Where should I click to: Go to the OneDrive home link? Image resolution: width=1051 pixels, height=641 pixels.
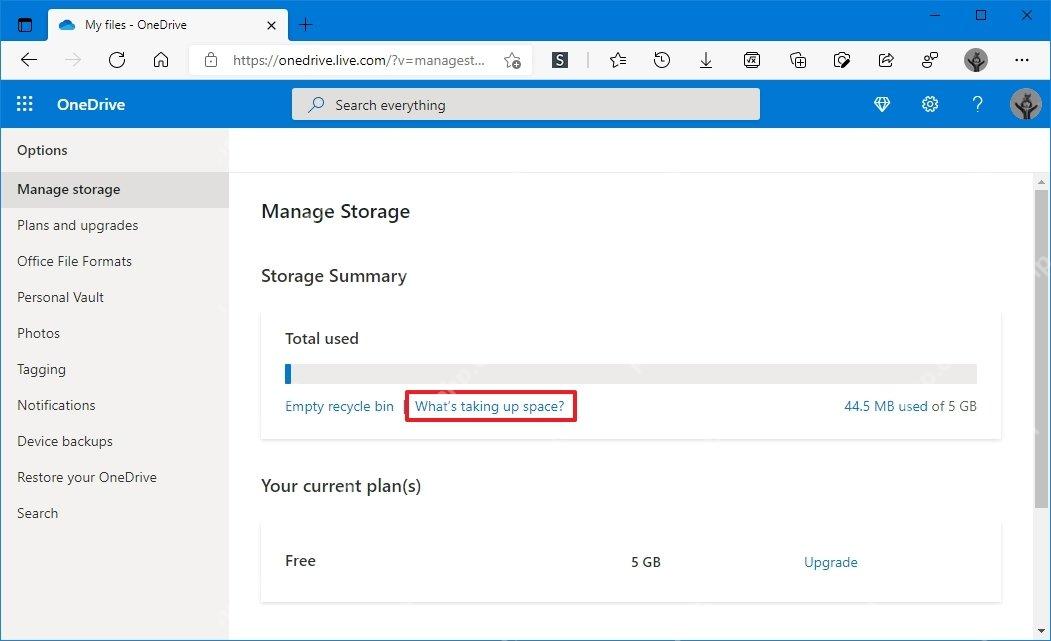click(x=91, y=105)
